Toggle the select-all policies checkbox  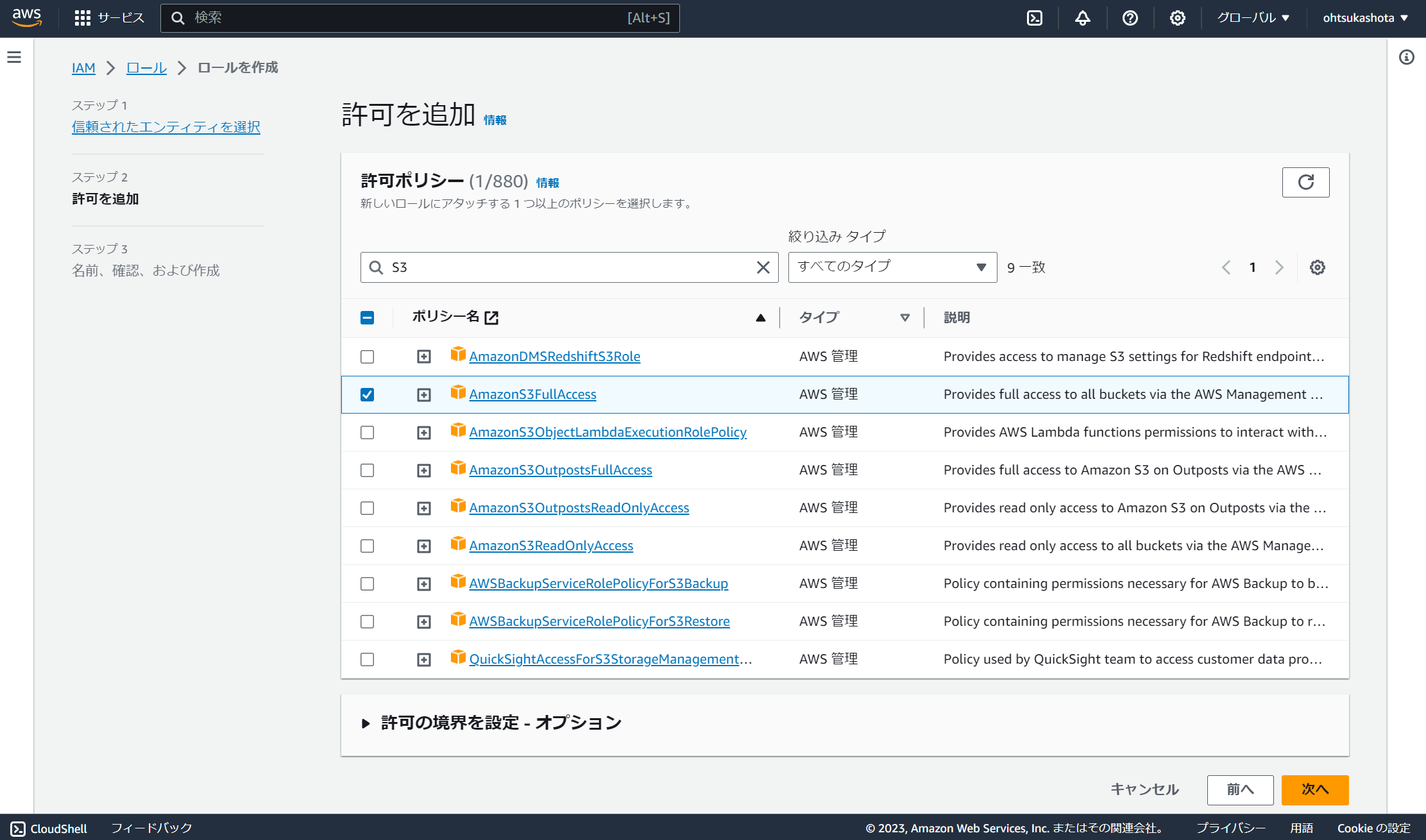[x=367, y=317]
